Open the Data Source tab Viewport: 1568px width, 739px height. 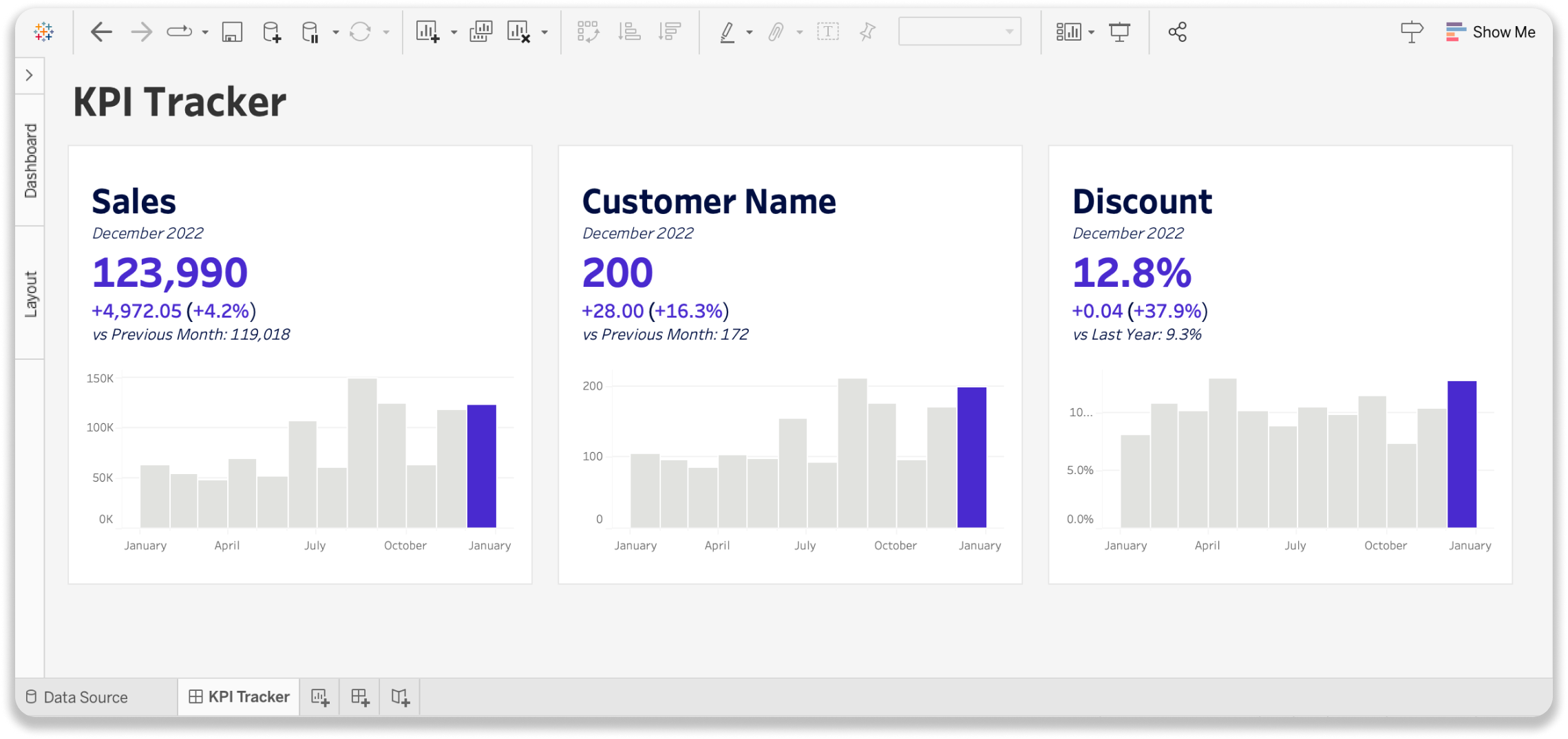tap(76, 697)
